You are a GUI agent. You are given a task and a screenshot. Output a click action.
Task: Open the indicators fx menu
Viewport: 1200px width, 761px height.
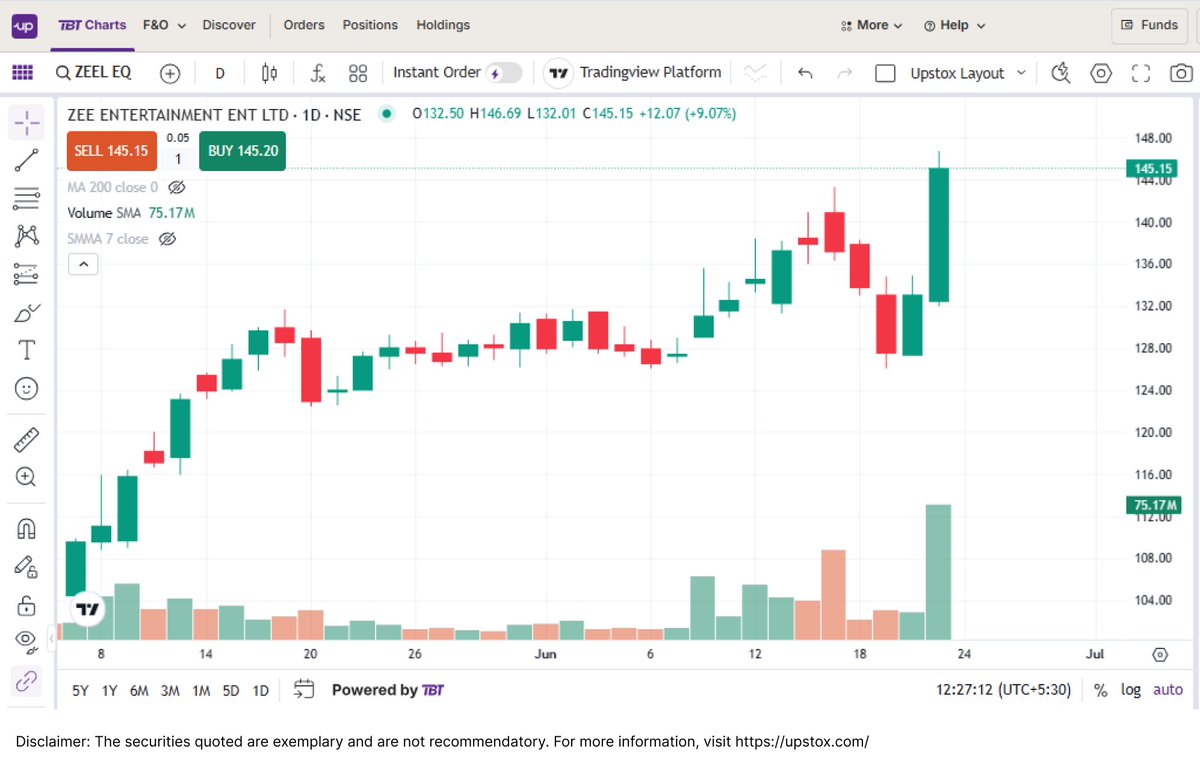click(318, 73)
